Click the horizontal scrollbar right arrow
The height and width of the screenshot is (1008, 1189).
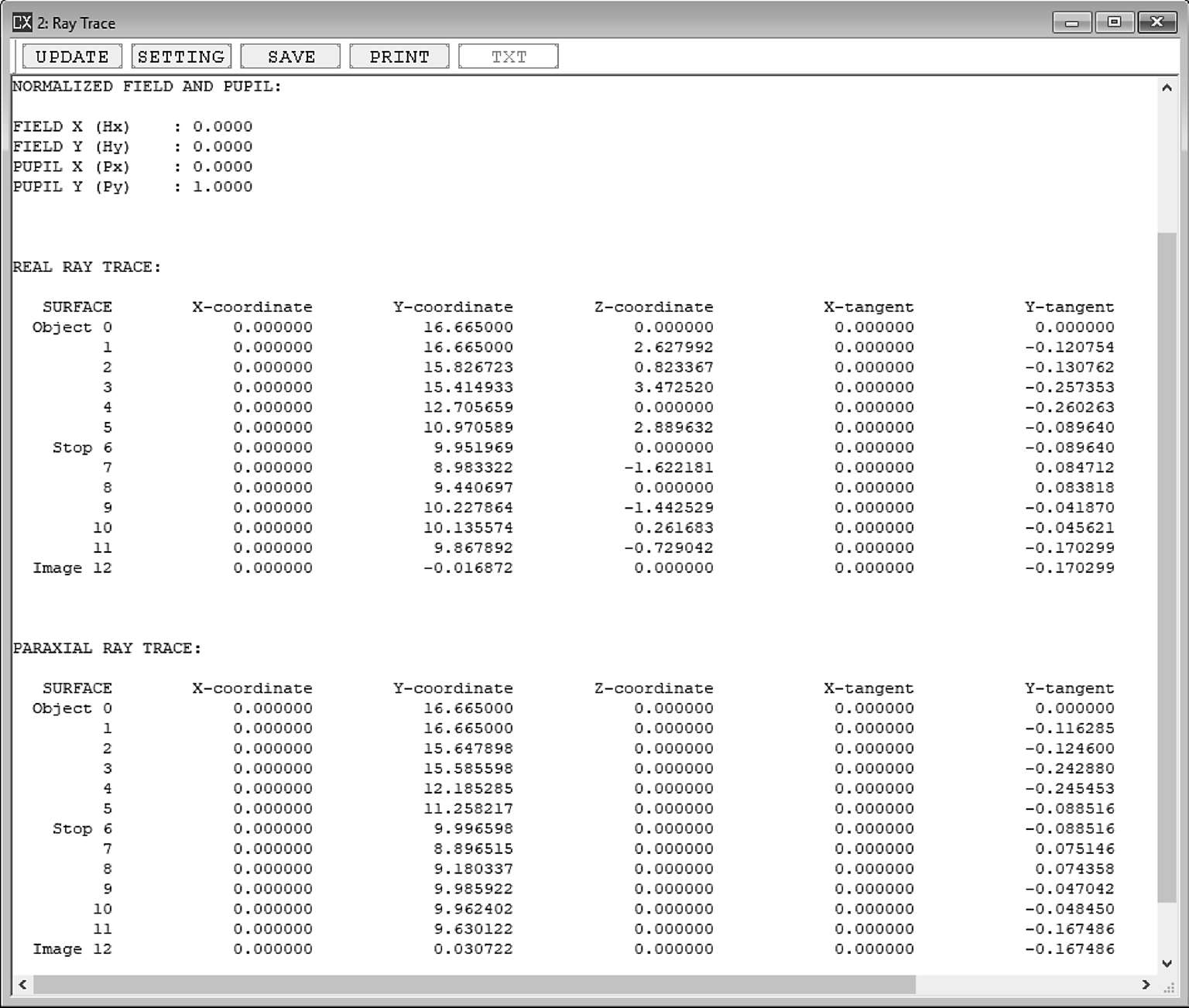[1146, 985]
